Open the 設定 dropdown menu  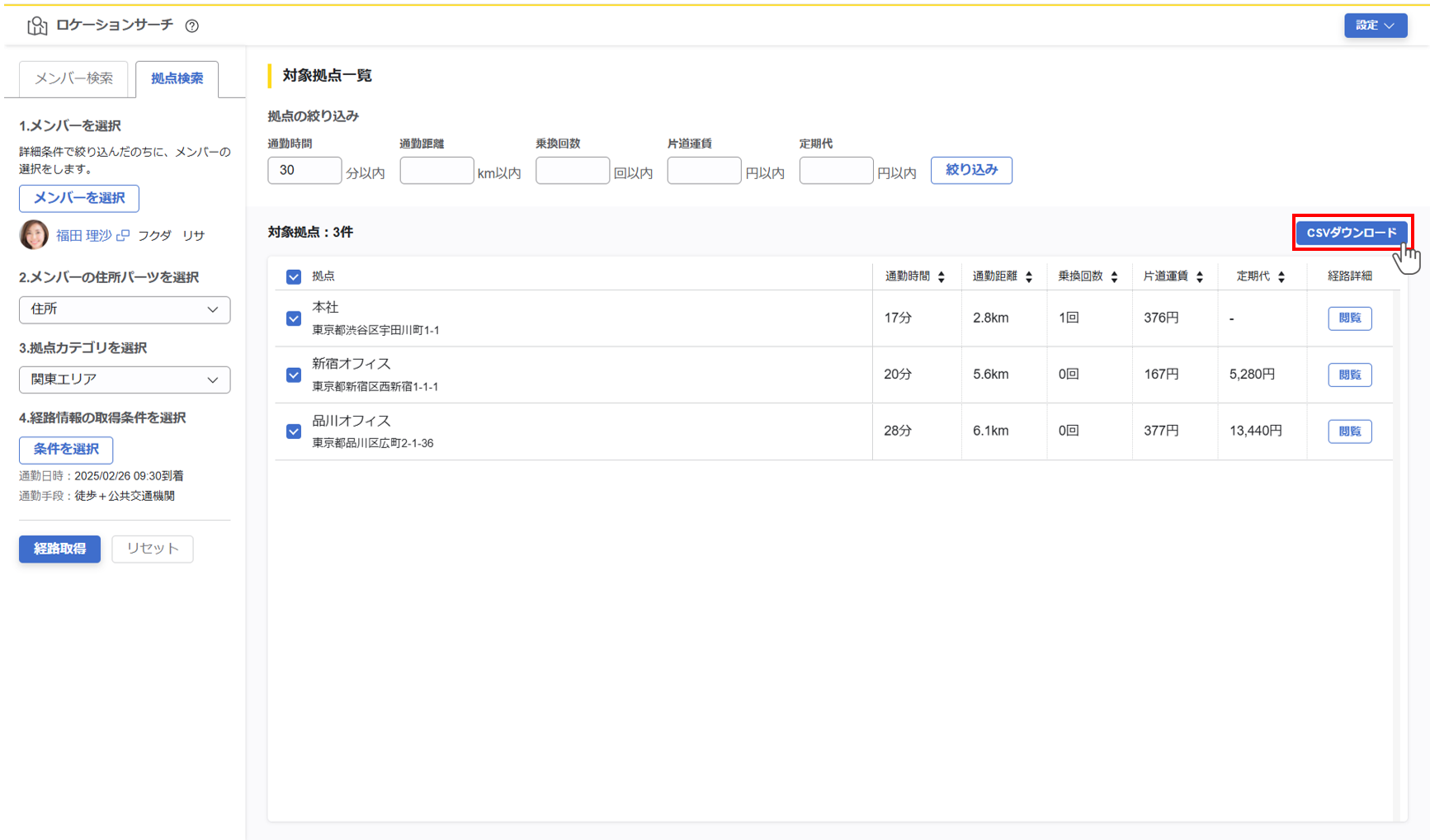pyautogui.click(x=1375, y=26)
